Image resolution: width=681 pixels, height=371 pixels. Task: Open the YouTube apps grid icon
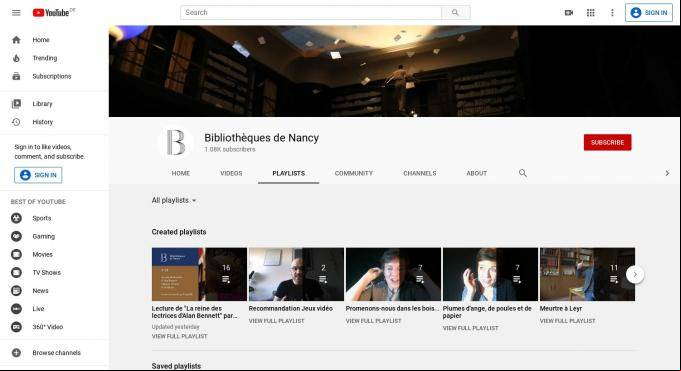pyautogui.click(x=591, y=13)
